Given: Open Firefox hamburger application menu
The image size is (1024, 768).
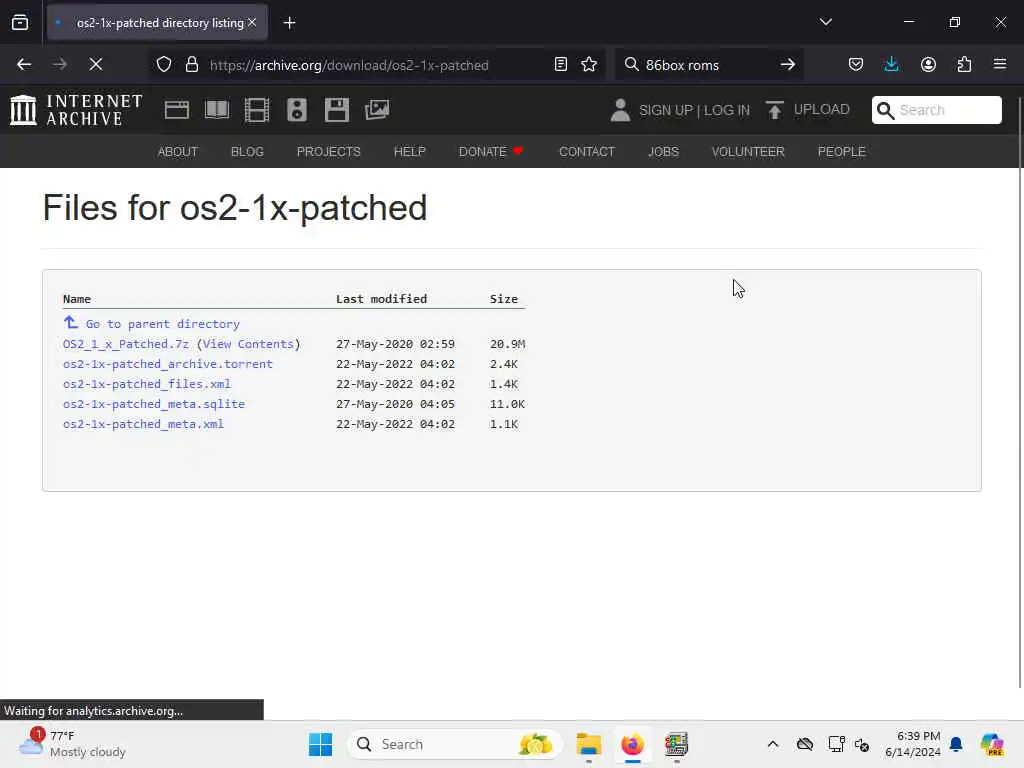Looking at the screenshot, I should (x=1000, y=64).
